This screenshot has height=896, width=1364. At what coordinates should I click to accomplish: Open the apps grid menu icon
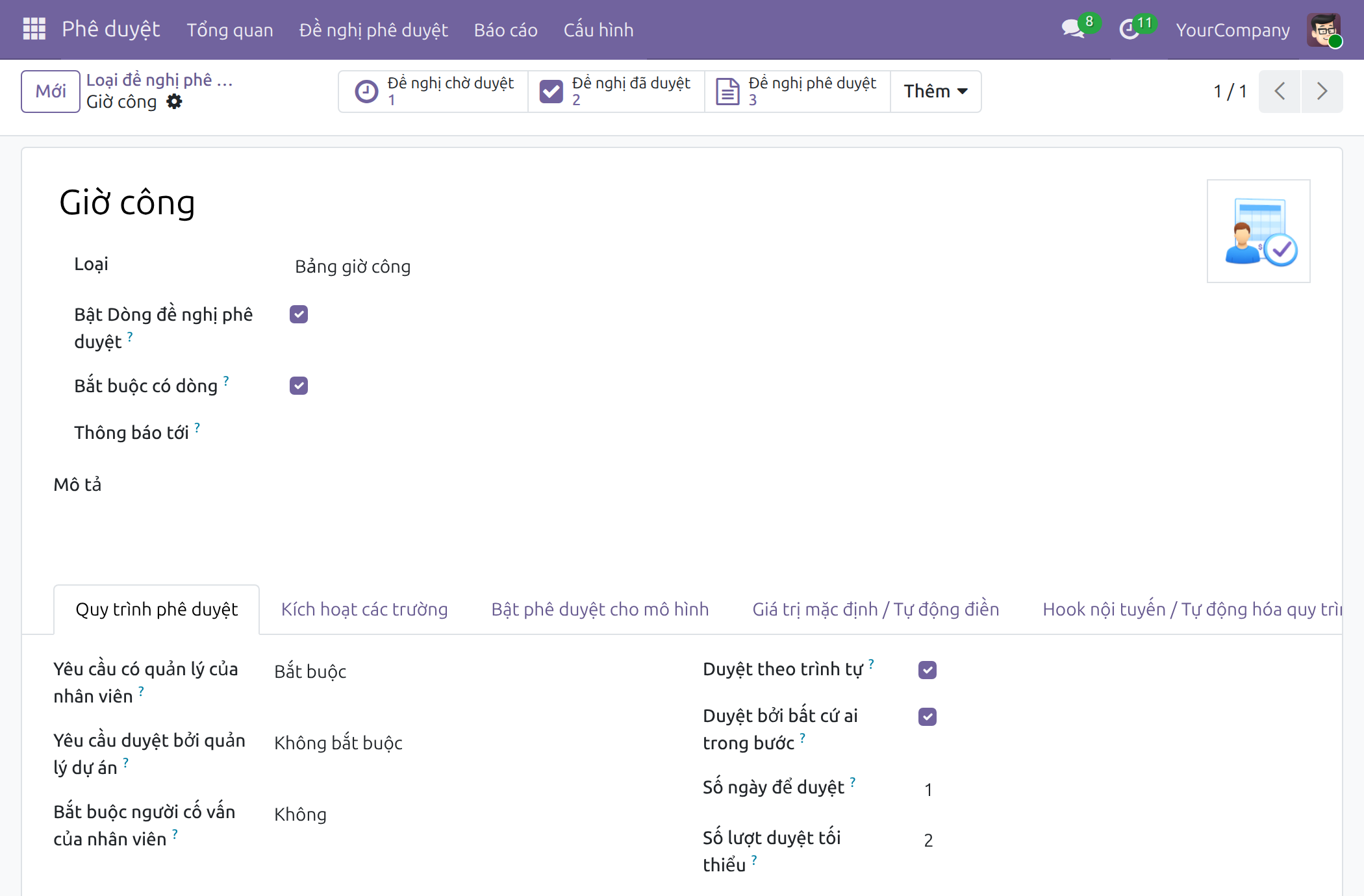(34, 29)
